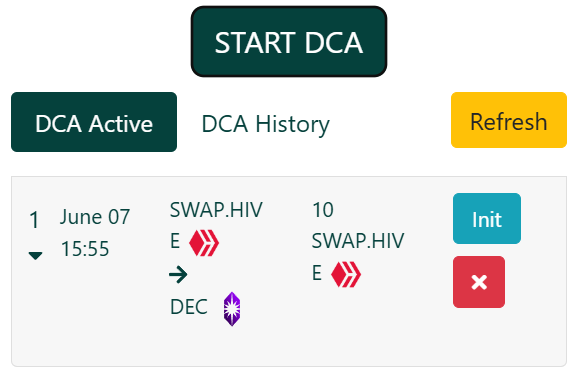Cancel the order with the red X button
Screen dimensions: 581x374
tap(479, 282)
